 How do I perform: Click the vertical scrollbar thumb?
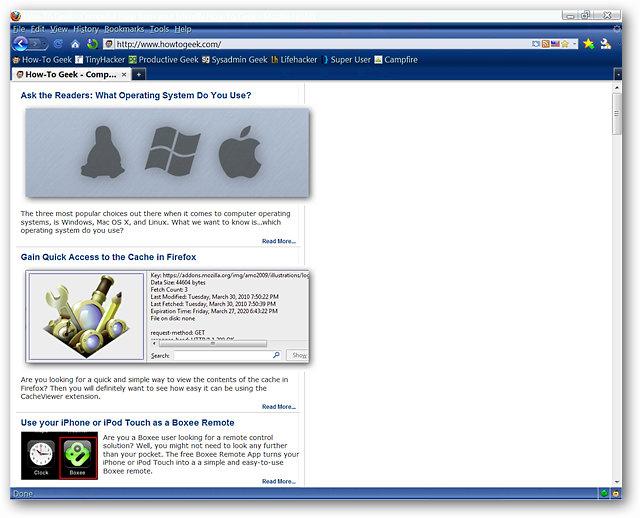coord(617,114)
